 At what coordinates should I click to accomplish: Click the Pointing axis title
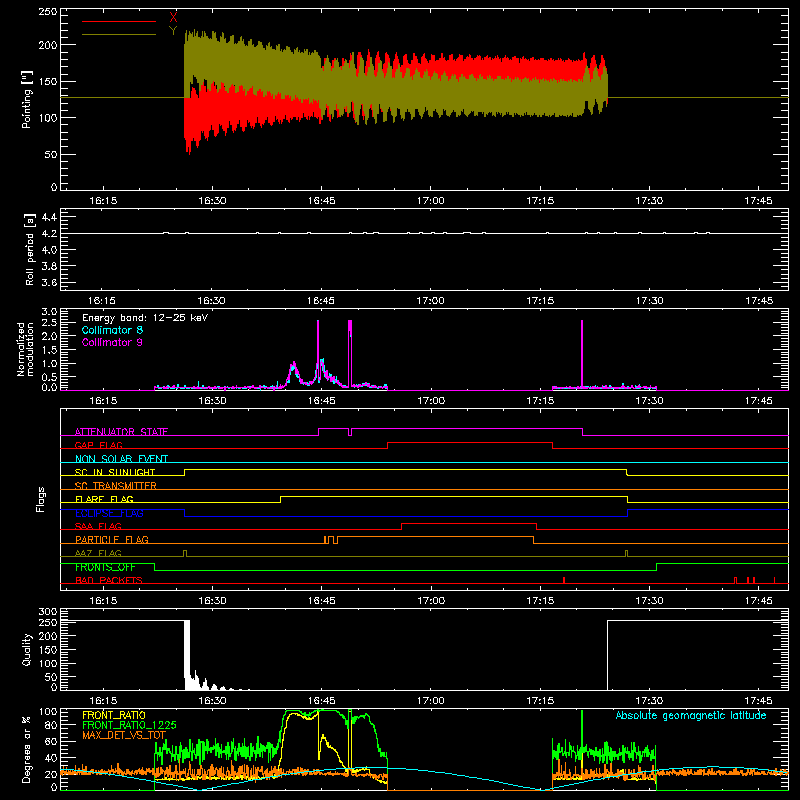[x=27, y=99]
